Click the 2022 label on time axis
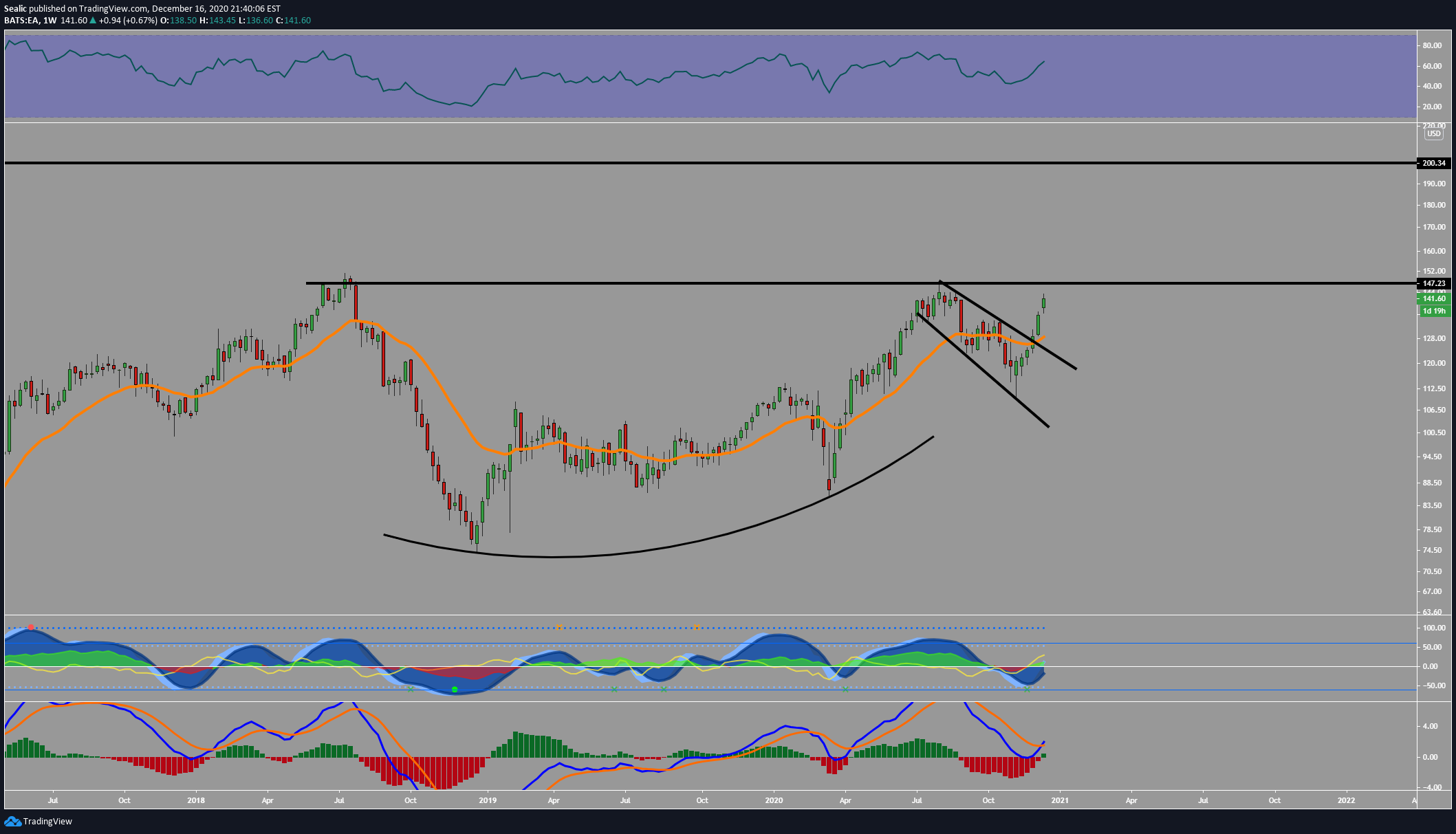 (1346, 800)
